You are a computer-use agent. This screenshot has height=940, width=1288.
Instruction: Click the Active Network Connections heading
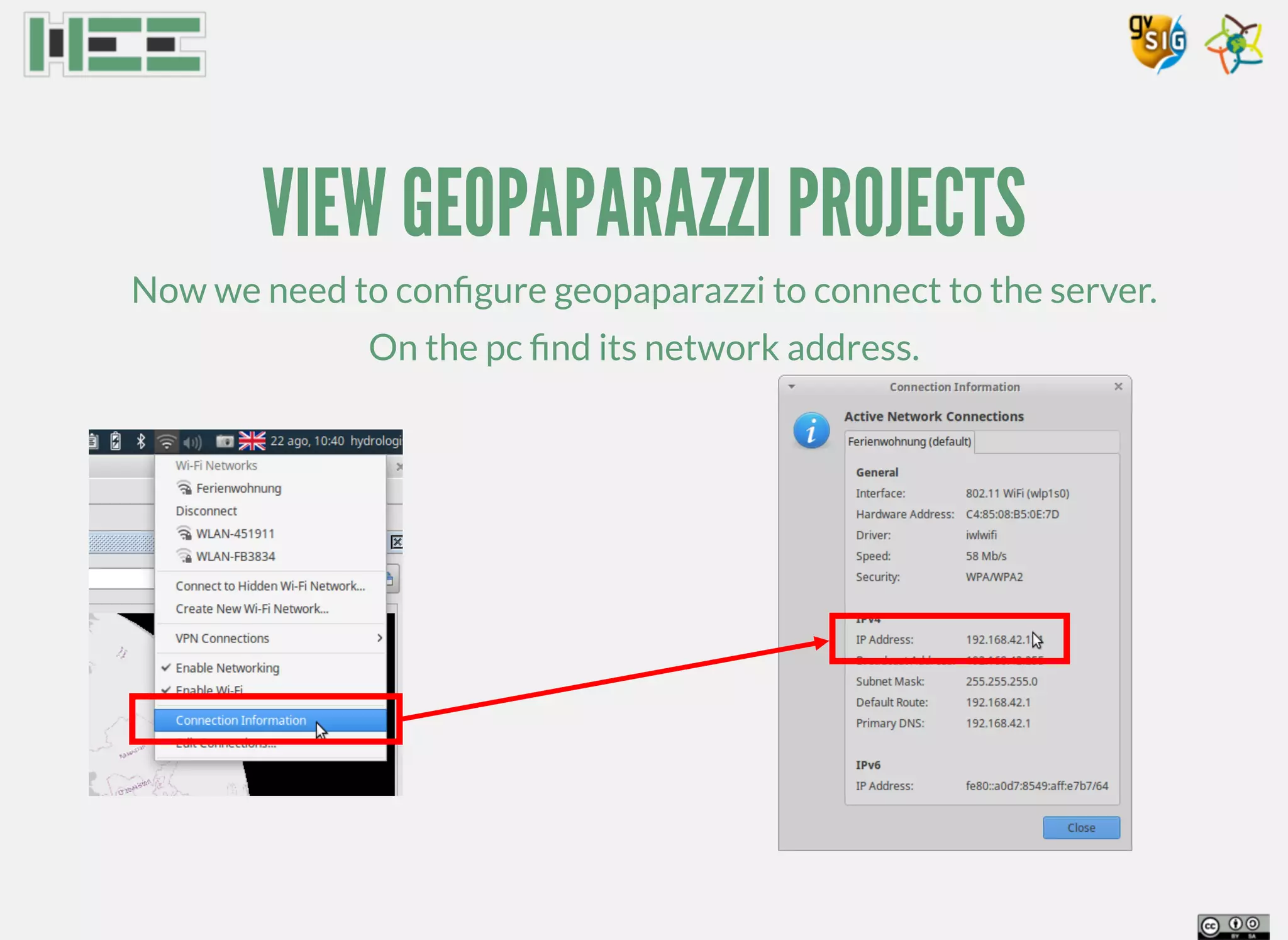pos(933,417)
